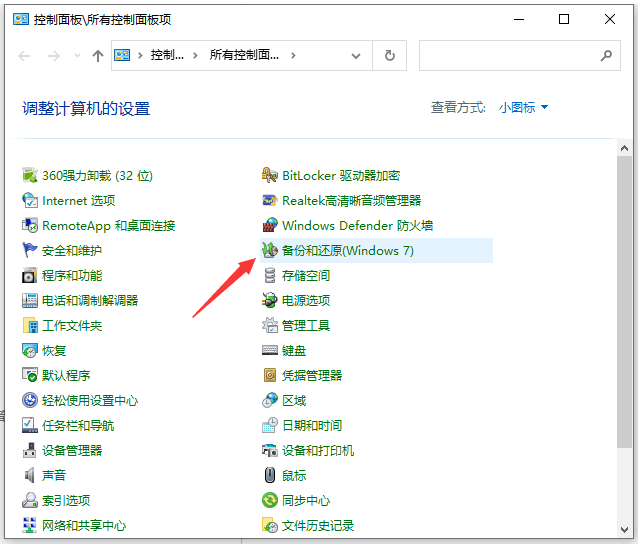Open the 任务栏和导航 icon
Viewport: 638px width, 544px height.
[x=30, y=425]
